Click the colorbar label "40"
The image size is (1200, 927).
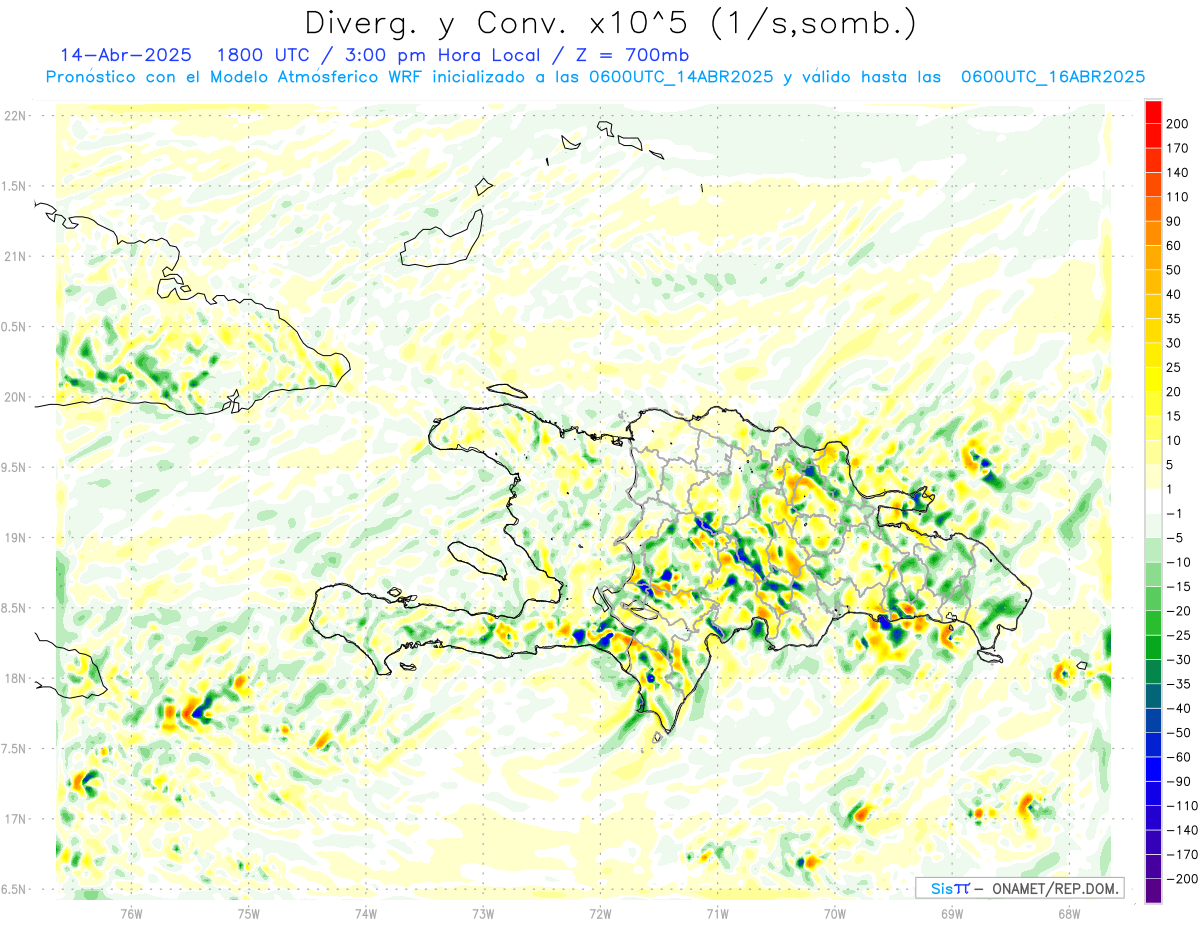(x=1176, y=294)
